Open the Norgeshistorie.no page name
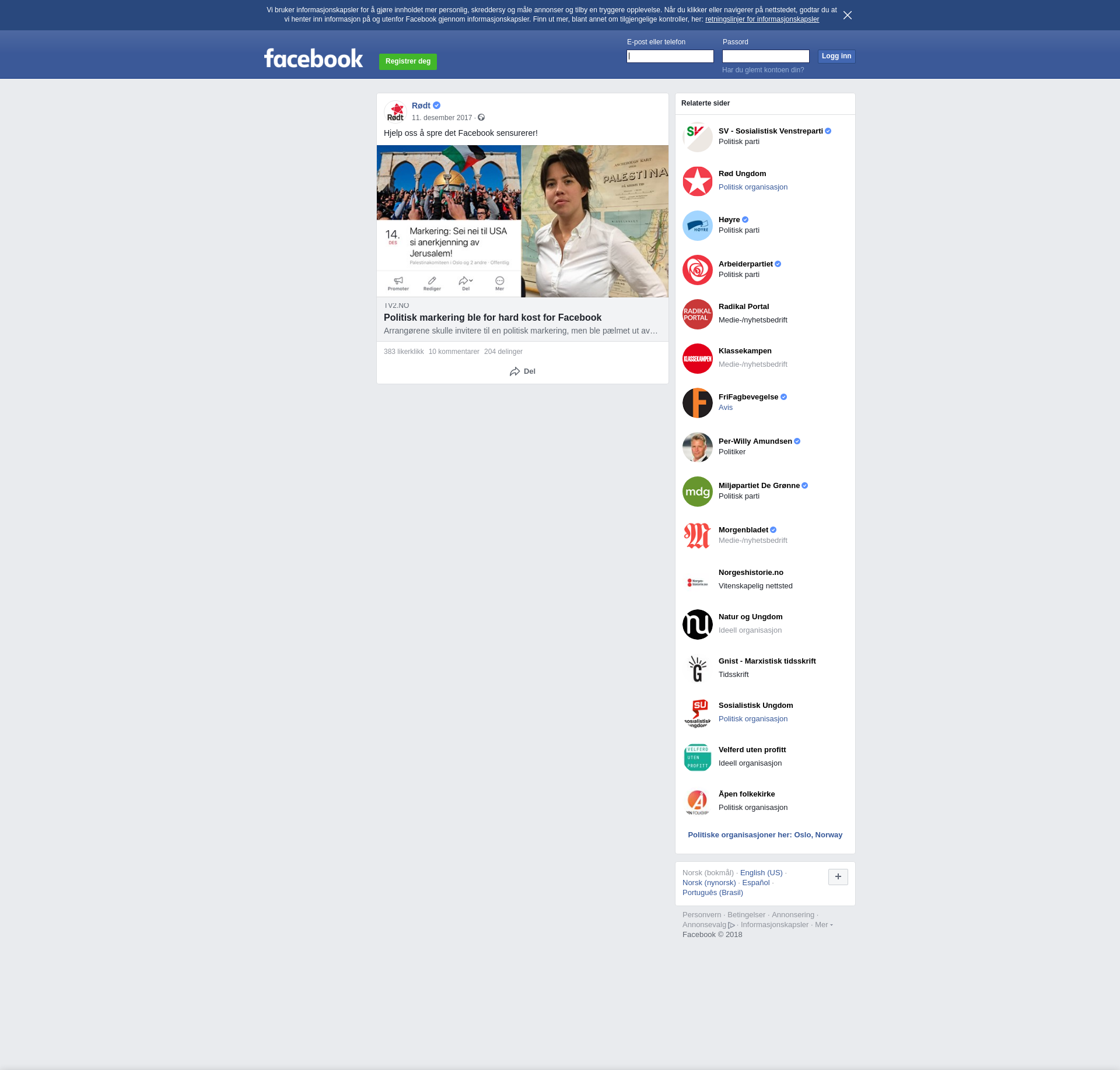Screen dimensions: 1120x1070 coord(751,573)
